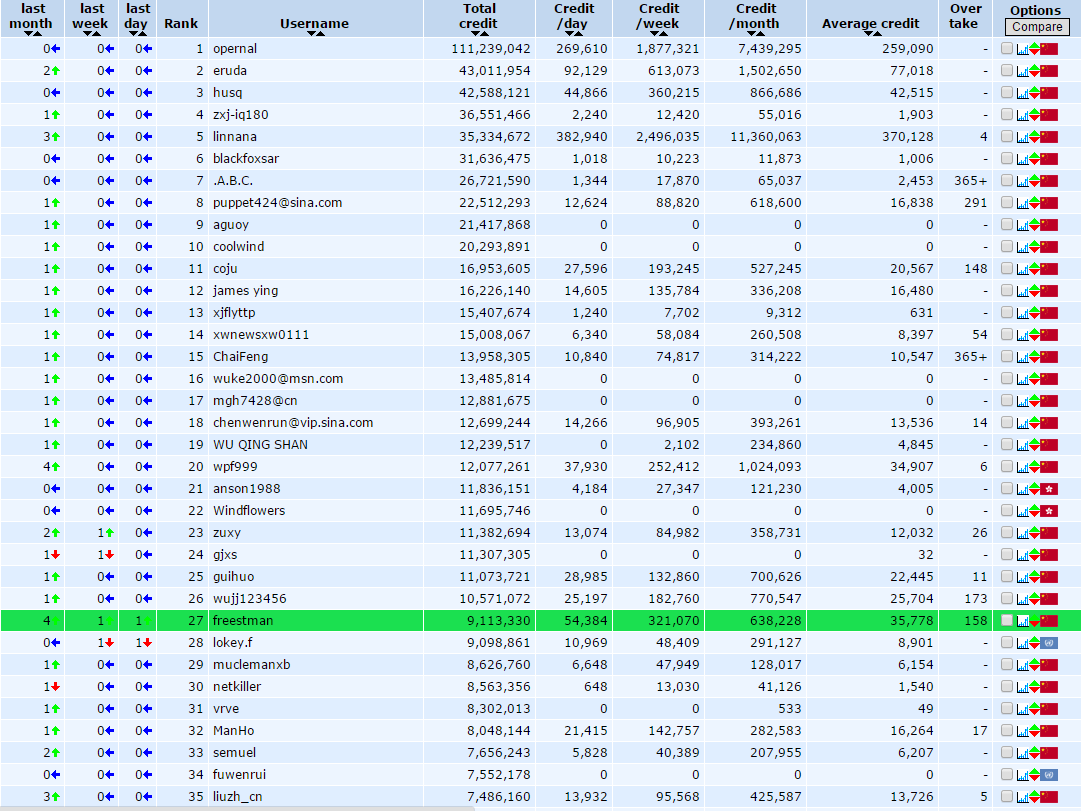Tick the compare checkbox for opernal
The width and height of the screenshot is (1081, 811).
tap(1007, 48)
